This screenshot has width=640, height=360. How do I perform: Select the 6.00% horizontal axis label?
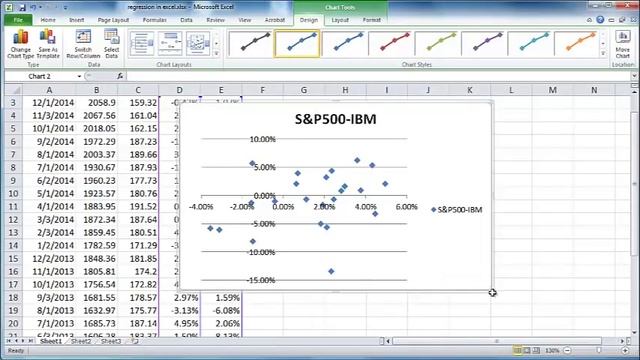point(407,207)
